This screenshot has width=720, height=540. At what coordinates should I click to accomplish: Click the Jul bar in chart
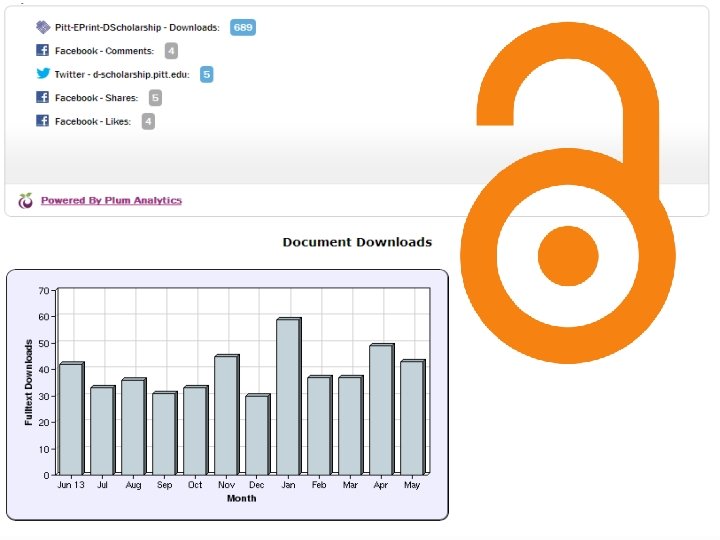coord(102,430)
